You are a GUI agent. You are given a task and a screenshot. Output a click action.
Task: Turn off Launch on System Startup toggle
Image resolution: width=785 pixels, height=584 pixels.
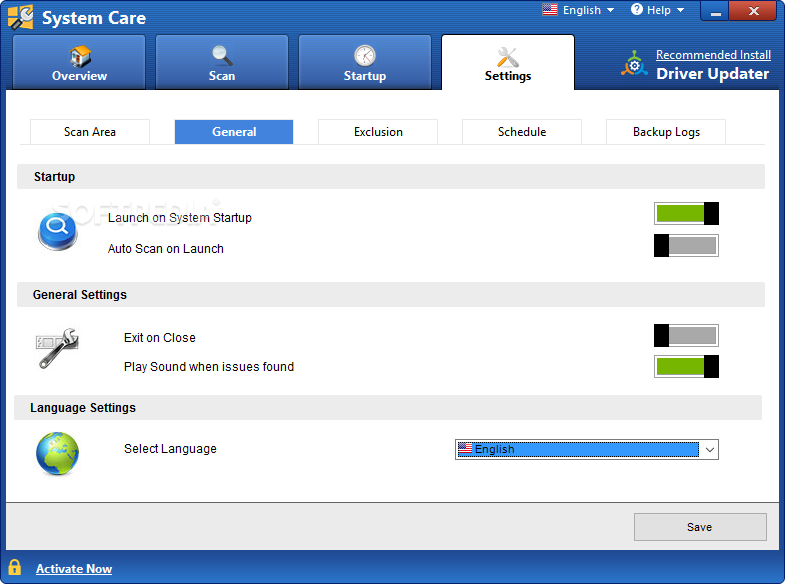click(x=686, y=214)
